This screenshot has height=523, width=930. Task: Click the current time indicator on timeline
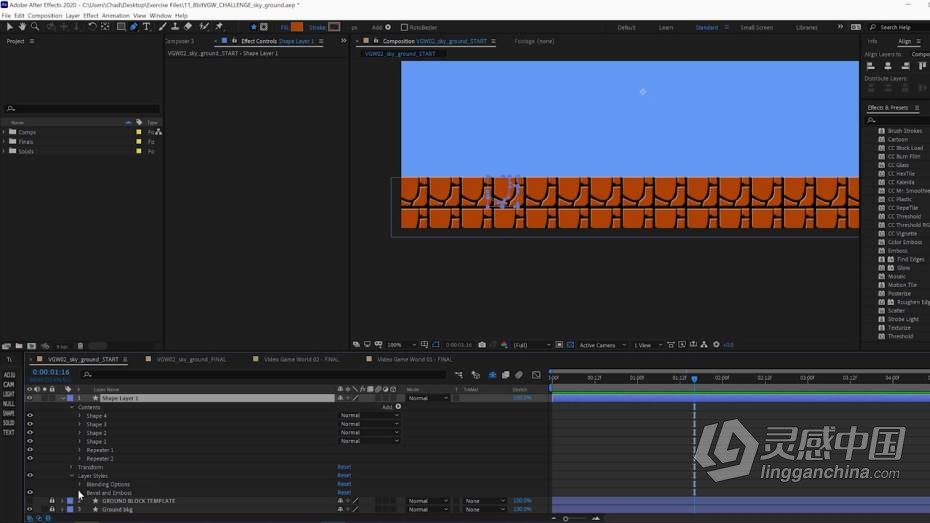(x=694, y=378)
